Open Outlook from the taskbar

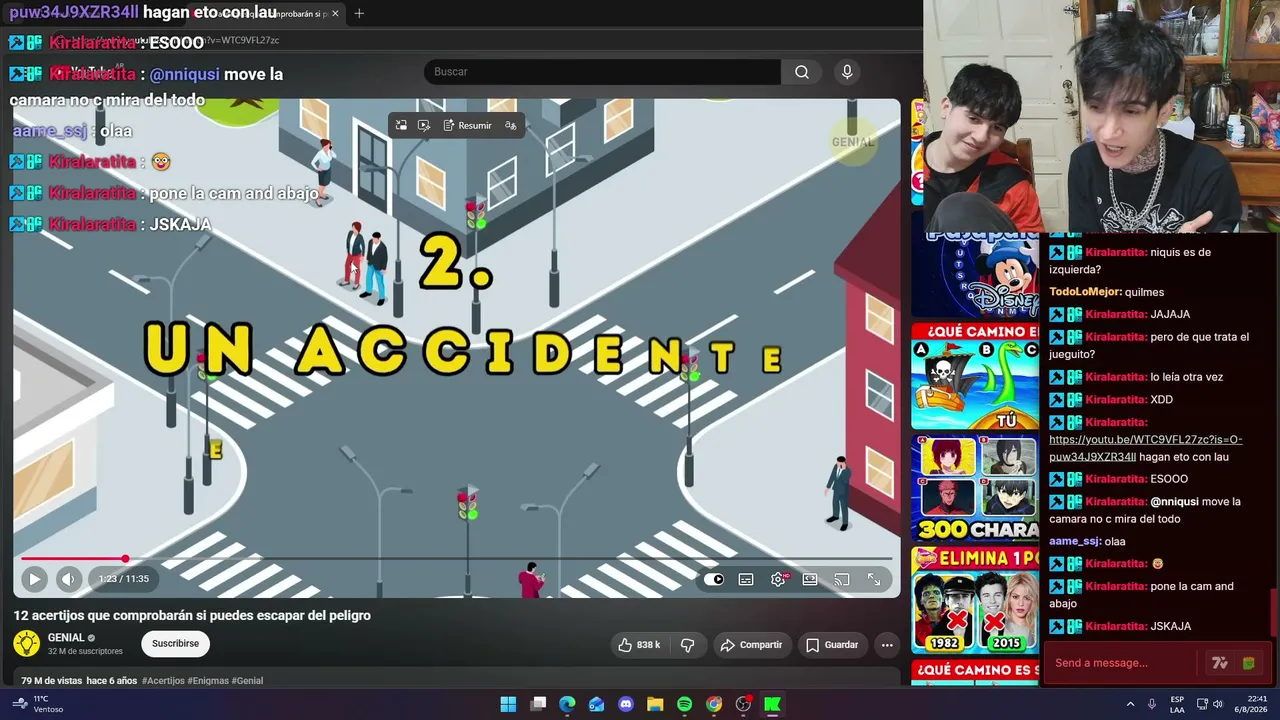pyautogui.click(x=597, y=704)
